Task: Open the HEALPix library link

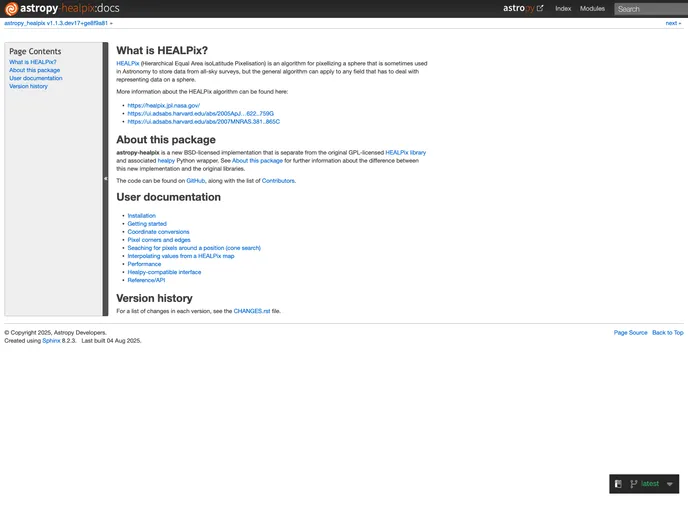Action: tap(405, 153)
